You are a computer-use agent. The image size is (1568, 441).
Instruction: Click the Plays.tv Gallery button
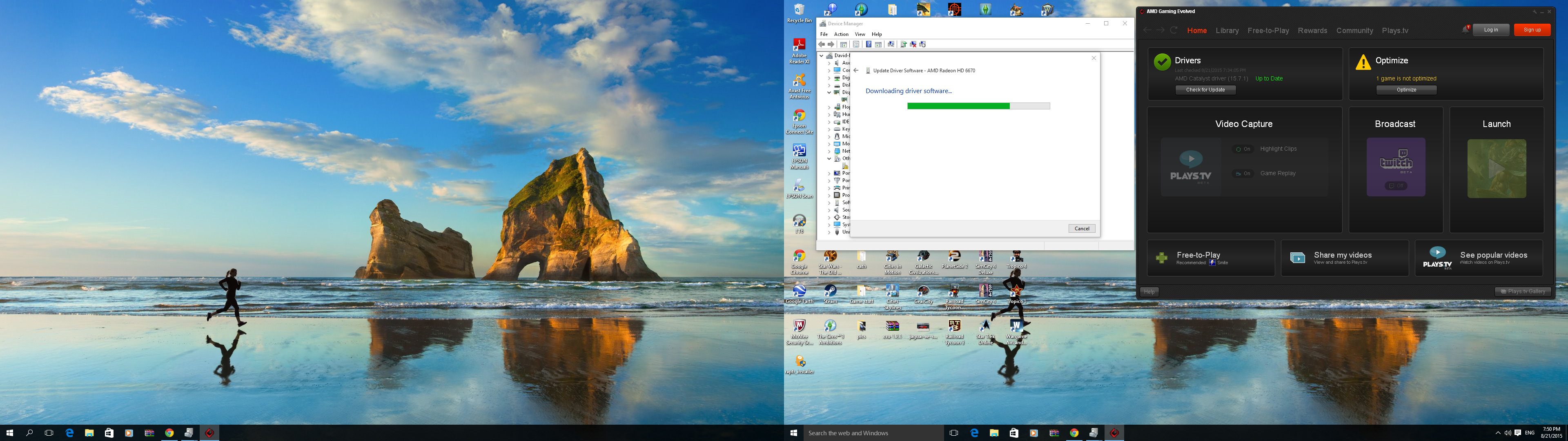coord(1523,291)
